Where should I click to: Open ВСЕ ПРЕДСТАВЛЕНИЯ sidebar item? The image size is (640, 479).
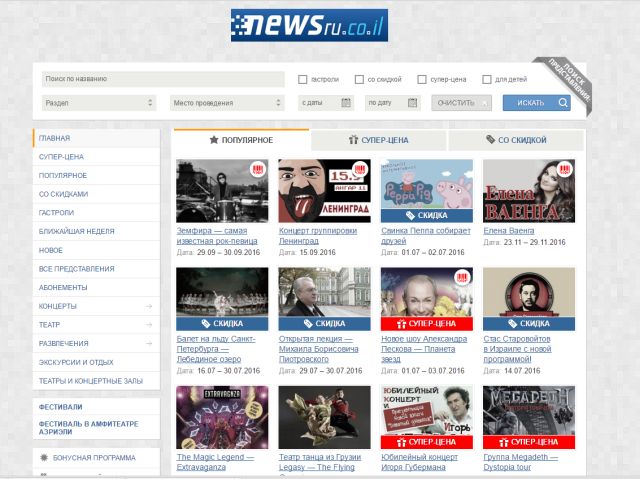[x=96, y=269]
